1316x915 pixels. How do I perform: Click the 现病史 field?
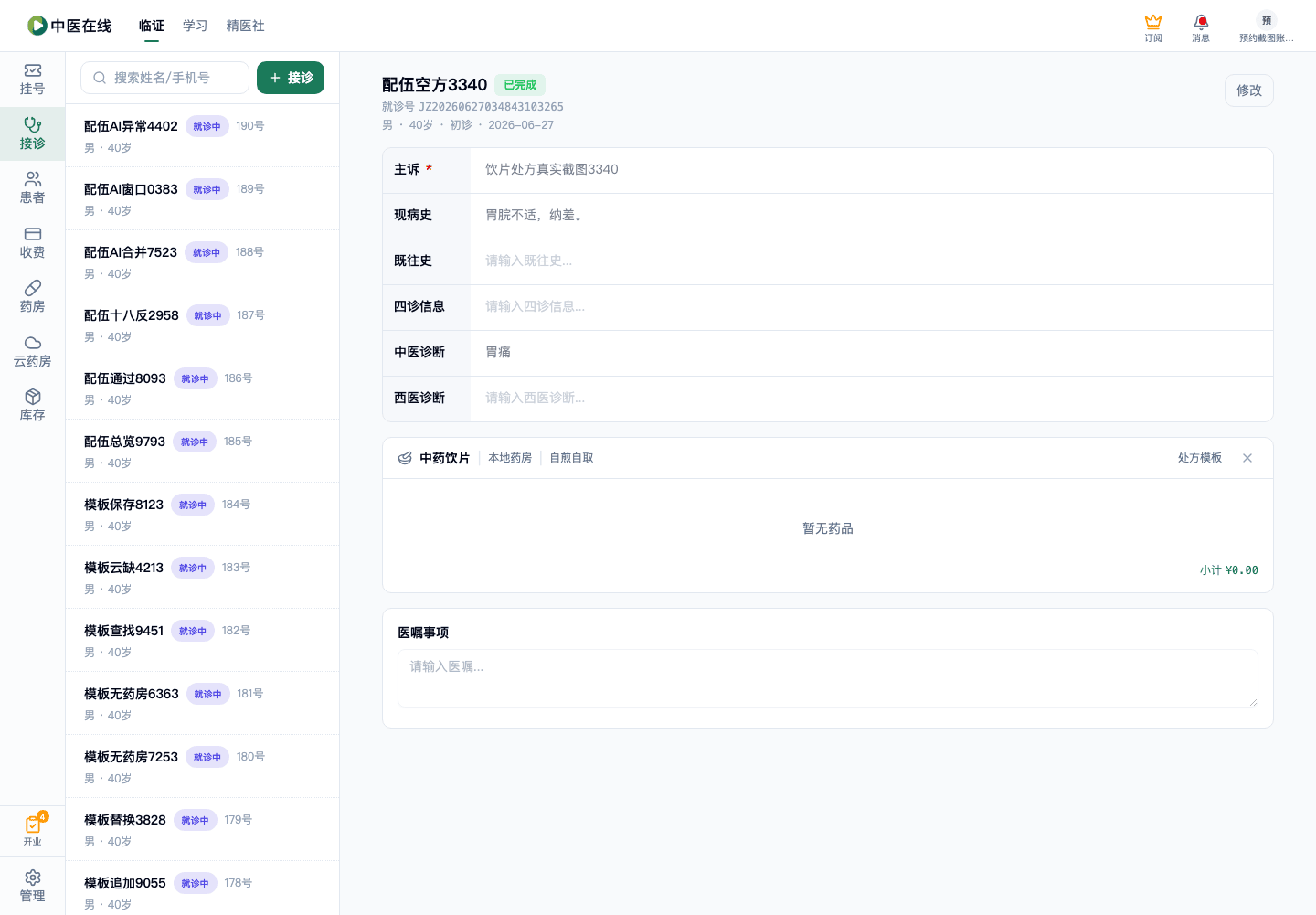point(872,216)
